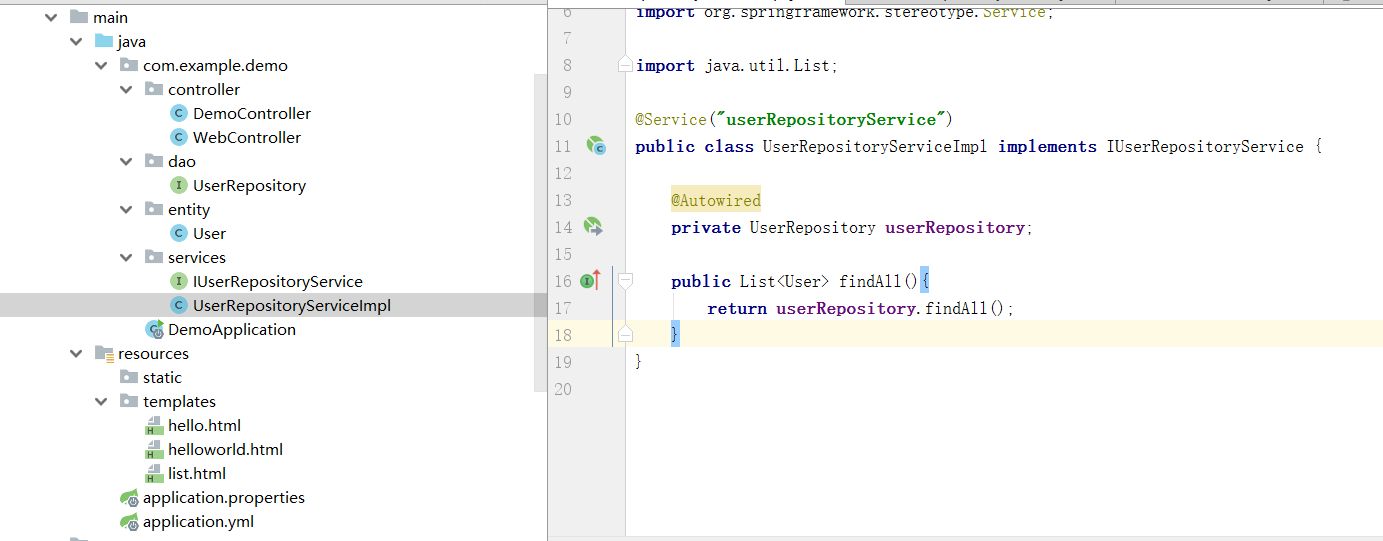Select IUserRepositoryService in the tree
1383x541 pixels.
click(x=278, y=281)
